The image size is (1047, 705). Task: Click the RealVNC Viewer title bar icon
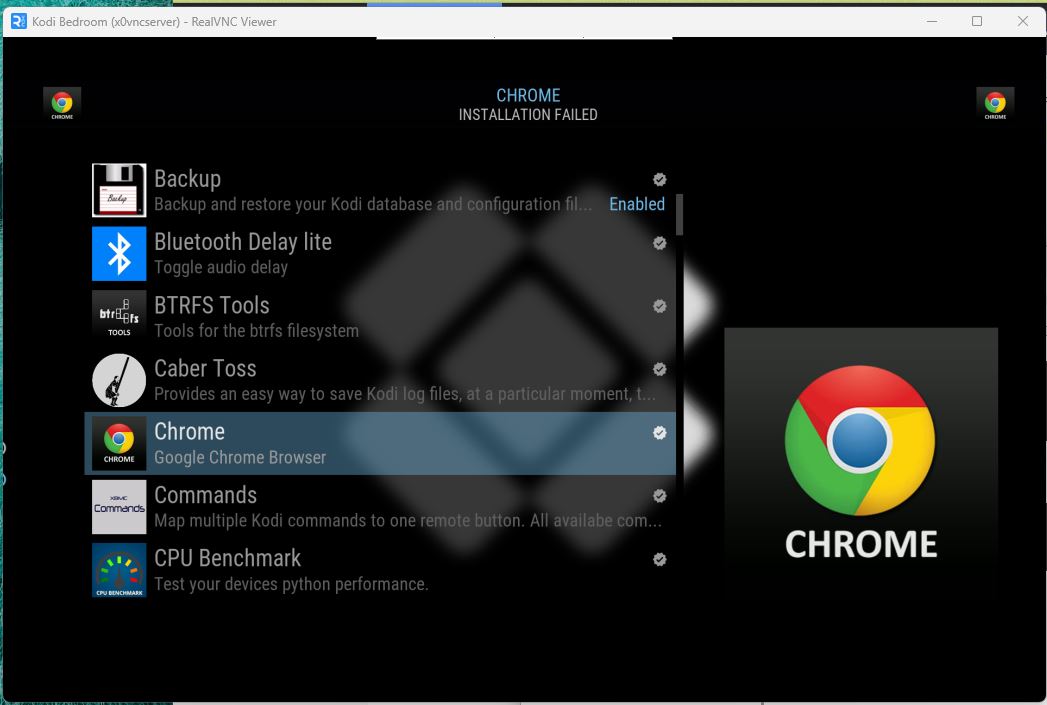click(19, 21)
